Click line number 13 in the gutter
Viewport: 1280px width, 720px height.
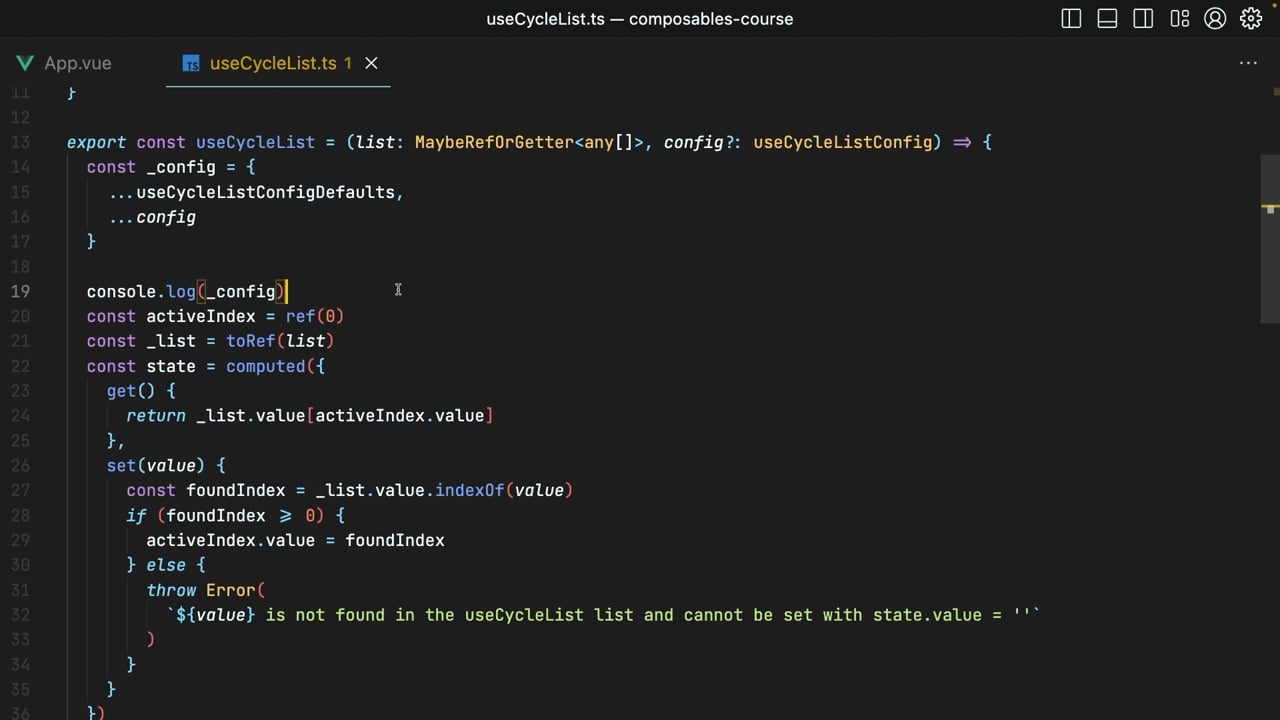tap(20, 142)
